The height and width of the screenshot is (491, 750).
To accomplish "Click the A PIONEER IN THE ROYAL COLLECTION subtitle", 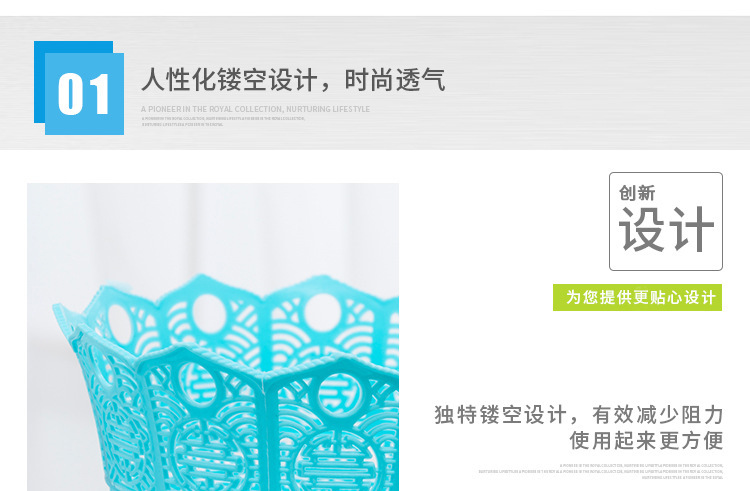I will [255, 109].
